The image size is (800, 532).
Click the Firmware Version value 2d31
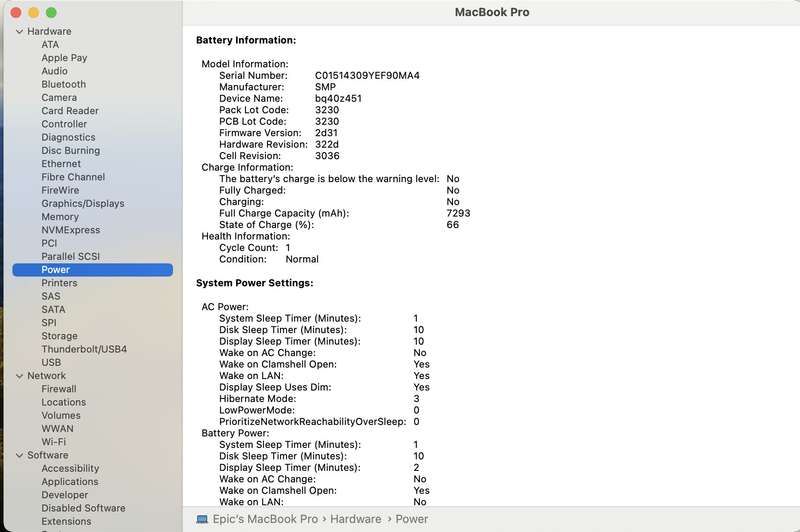coord(326,134)
